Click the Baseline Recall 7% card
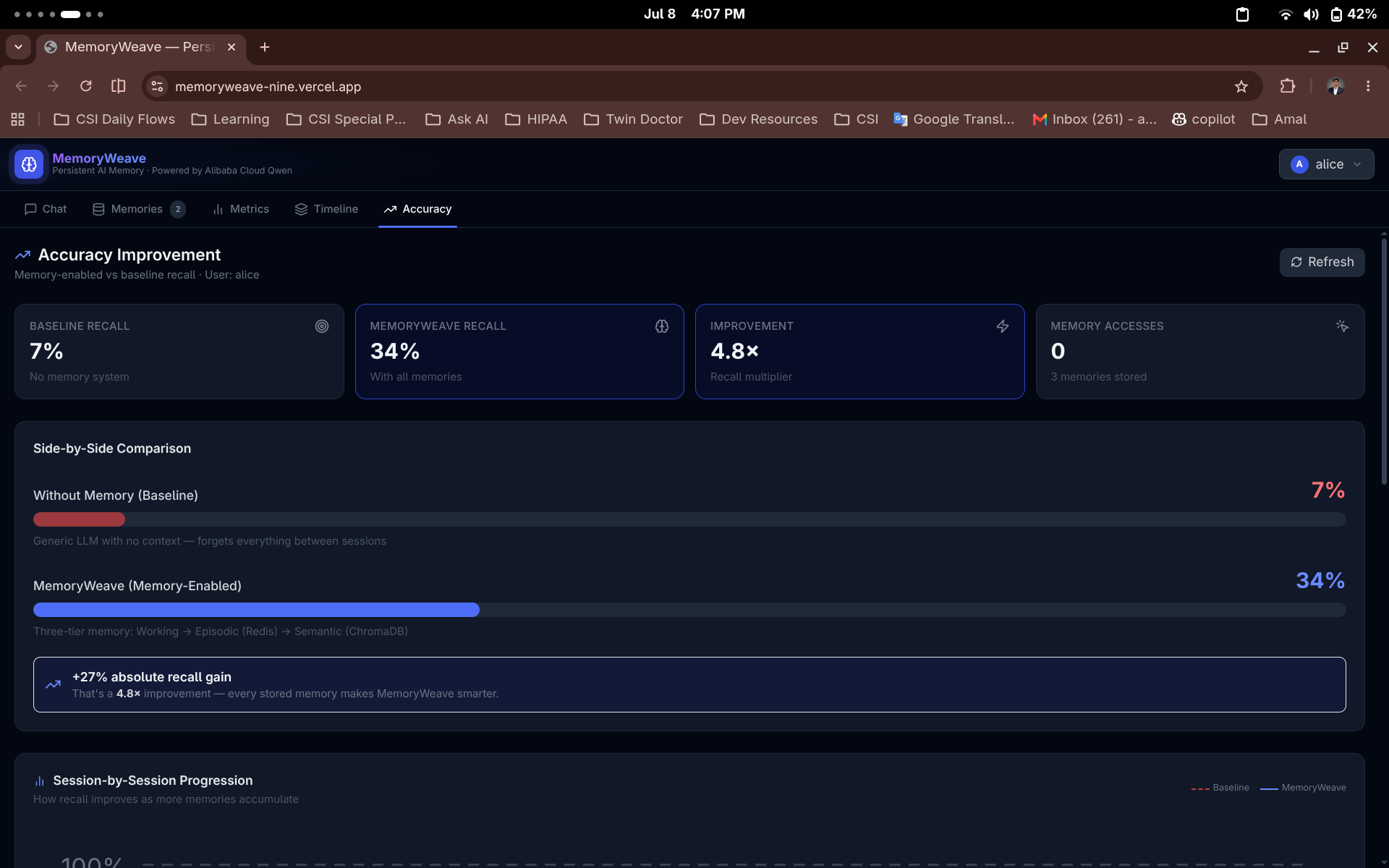Image resolution: width=1389 pixels, height=868 pixels. tap(179, 352)
